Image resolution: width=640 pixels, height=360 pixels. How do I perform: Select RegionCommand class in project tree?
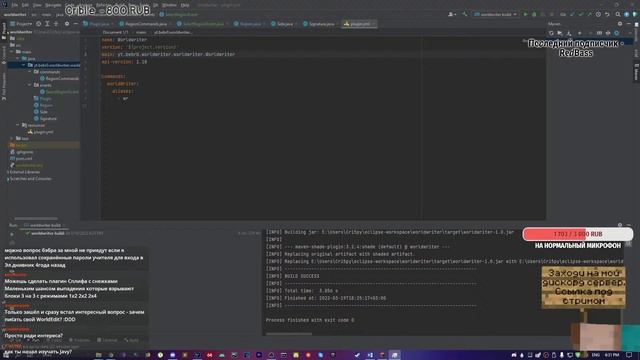click(59, 78)
